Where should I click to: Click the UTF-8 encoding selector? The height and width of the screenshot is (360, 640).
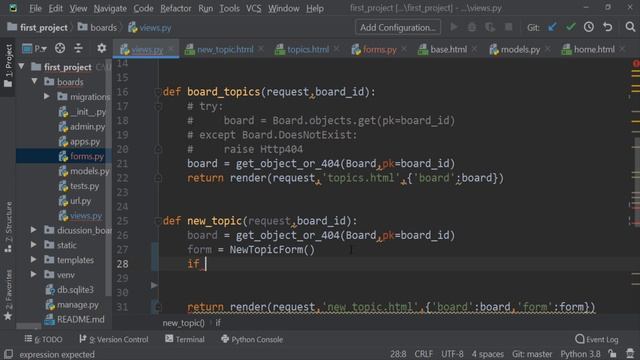pos(452,354)
